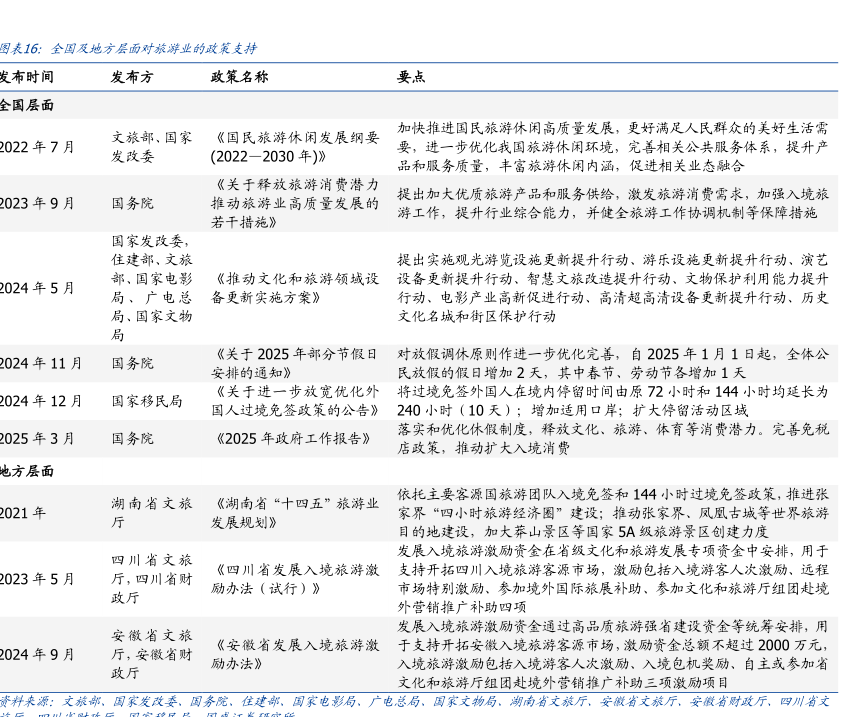
Task: Click policy name '《关于进一步放宽优化外国人过境免签政策的公告》'
Action: (x=295, y=401)
